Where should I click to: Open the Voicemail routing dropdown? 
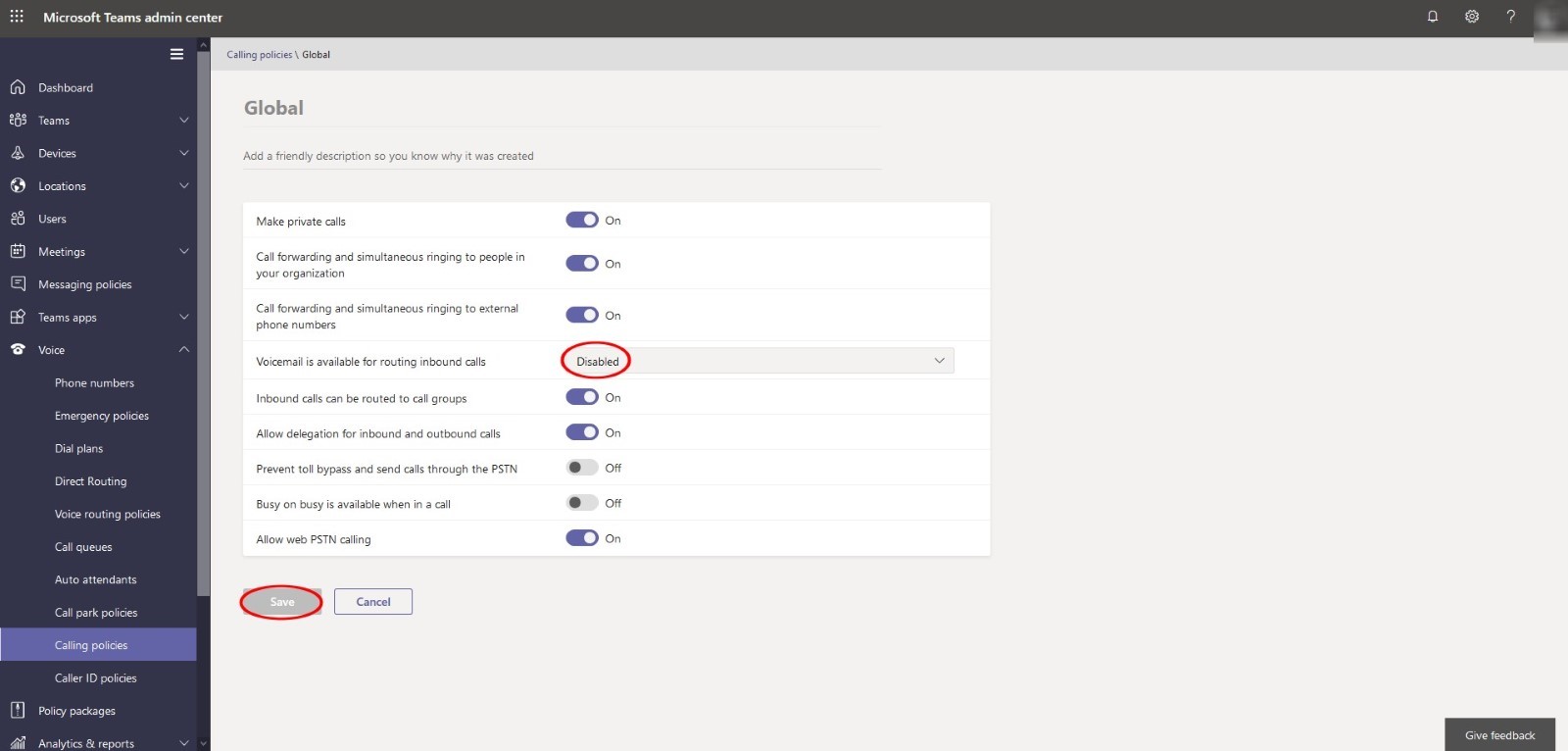[759, 361]
